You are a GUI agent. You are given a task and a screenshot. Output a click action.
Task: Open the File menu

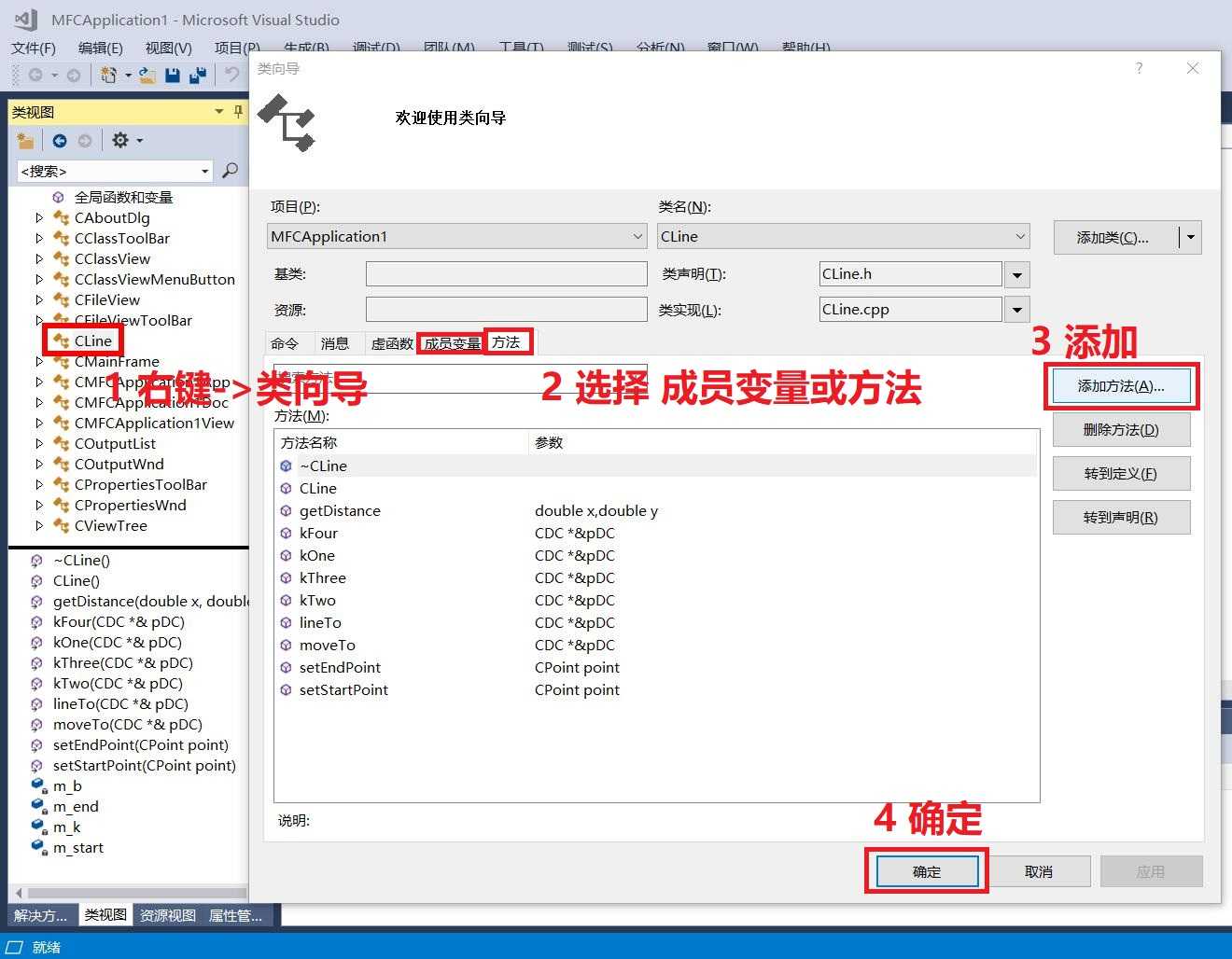coord(34,48)
